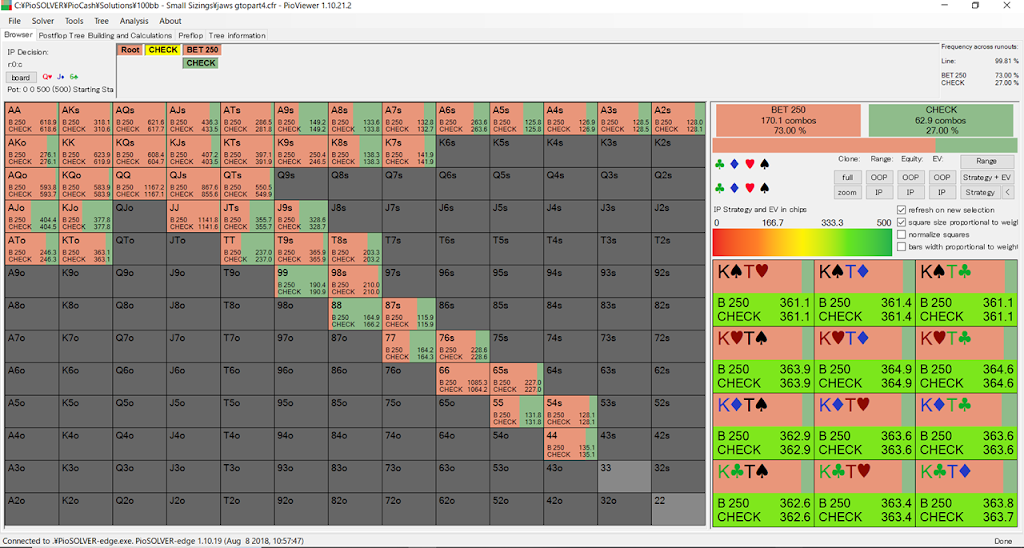
Task: Click IP button under Range label
Action: tap(879, 192)
